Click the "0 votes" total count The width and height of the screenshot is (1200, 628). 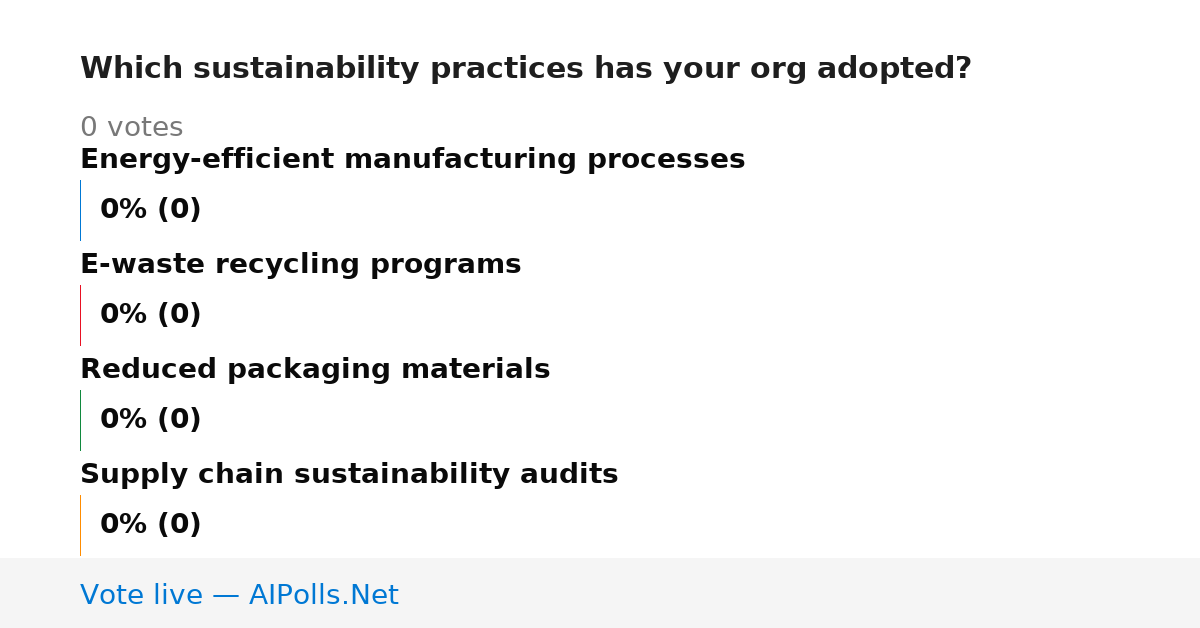click(x=131, y=128)
